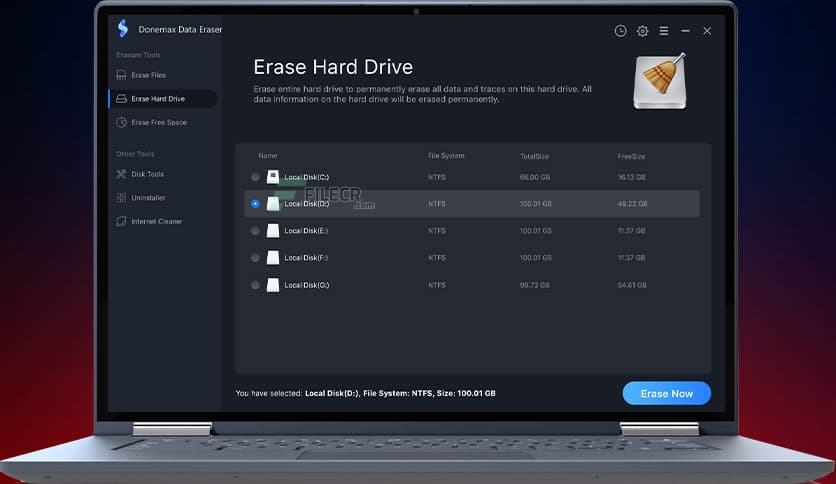Open the history clock icon
Screen dimensions: 836x484
[620, 31]
